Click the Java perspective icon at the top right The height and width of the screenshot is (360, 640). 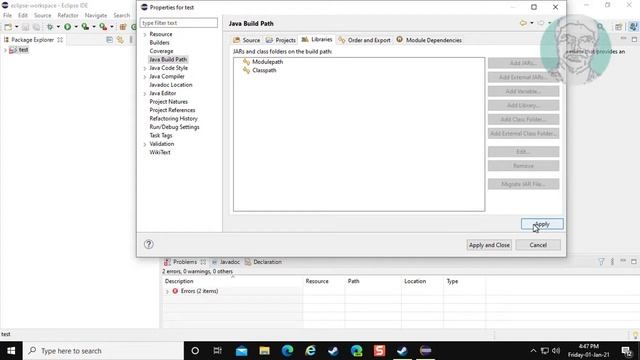point(633,27)
